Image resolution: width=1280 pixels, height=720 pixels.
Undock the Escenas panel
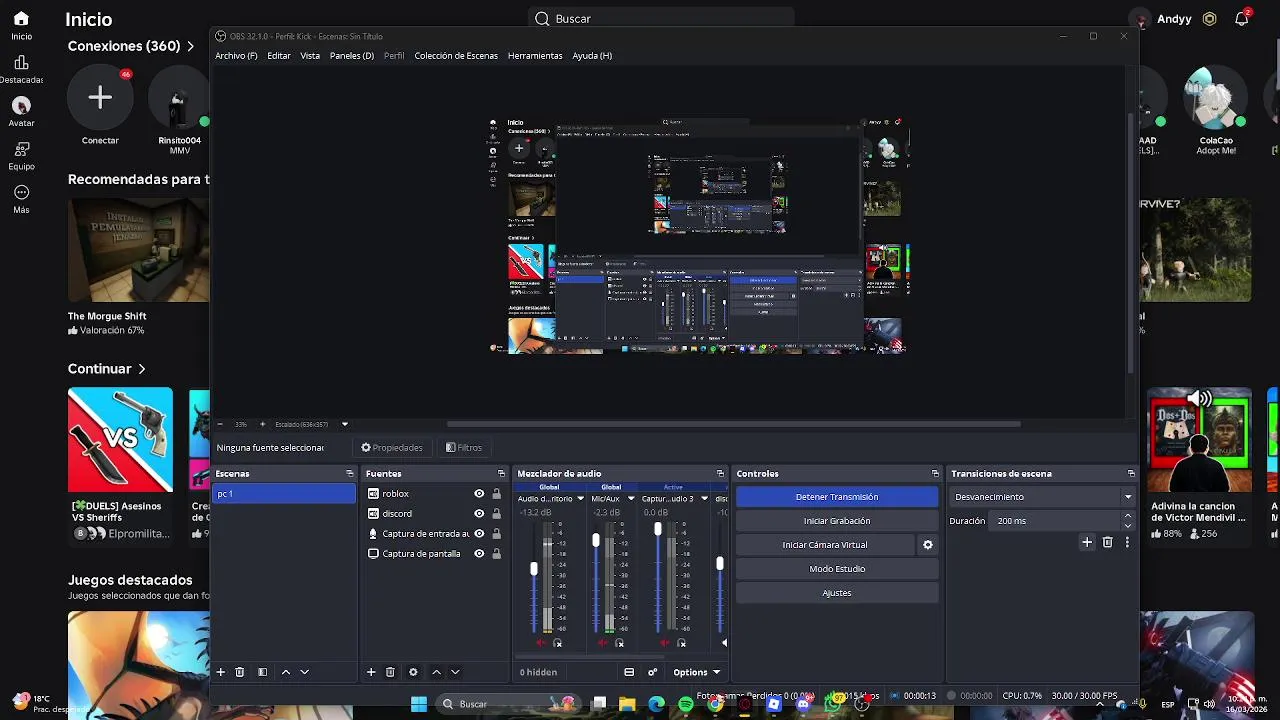tap(350, 474)
